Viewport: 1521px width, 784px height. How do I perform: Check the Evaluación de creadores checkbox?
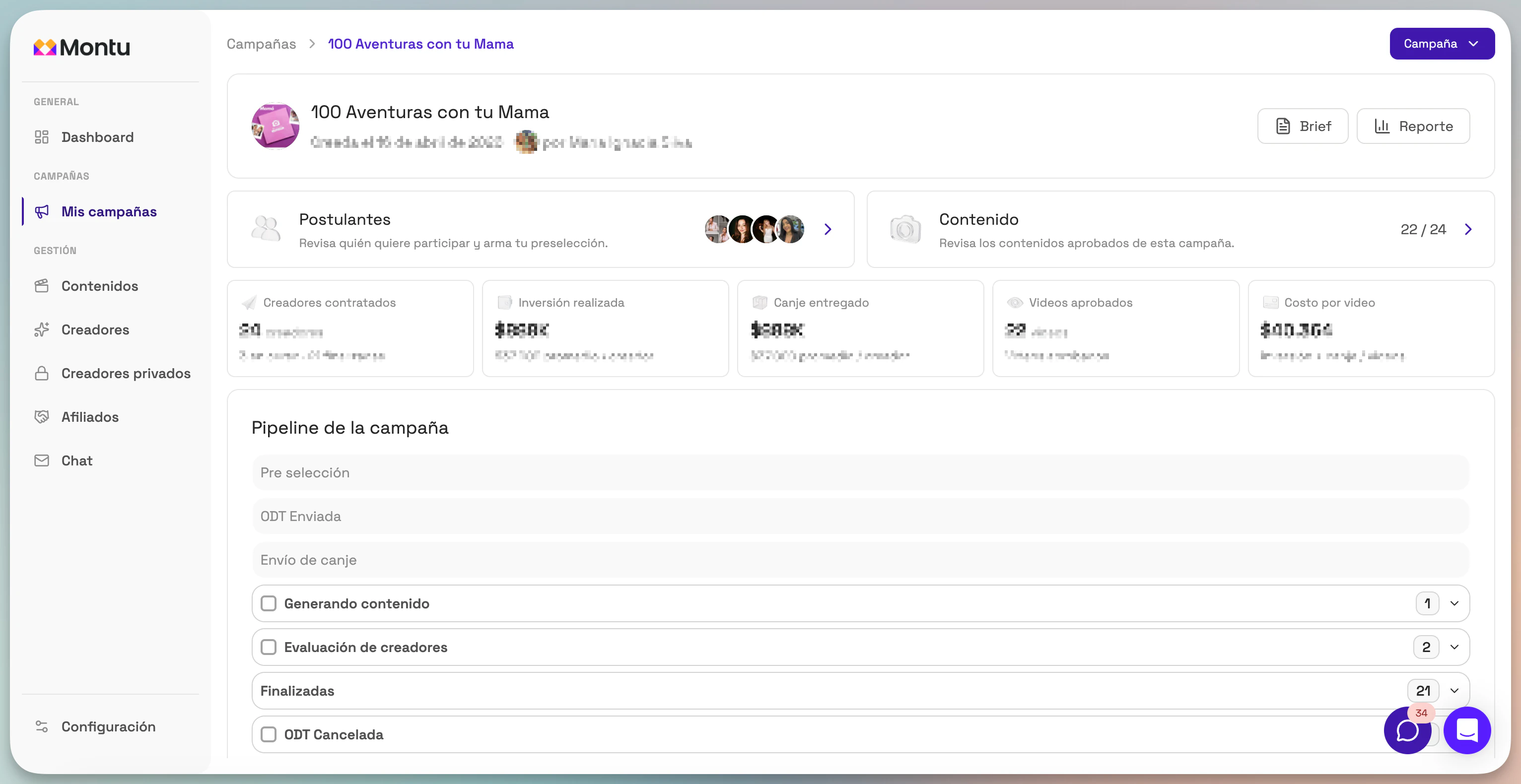(x=269, y=647)
